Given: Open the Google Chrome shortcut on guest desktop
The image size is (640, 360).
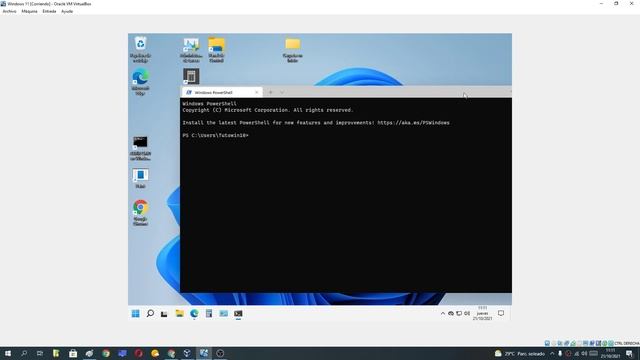Looking at the screenshot, I should tap(140, 213).
